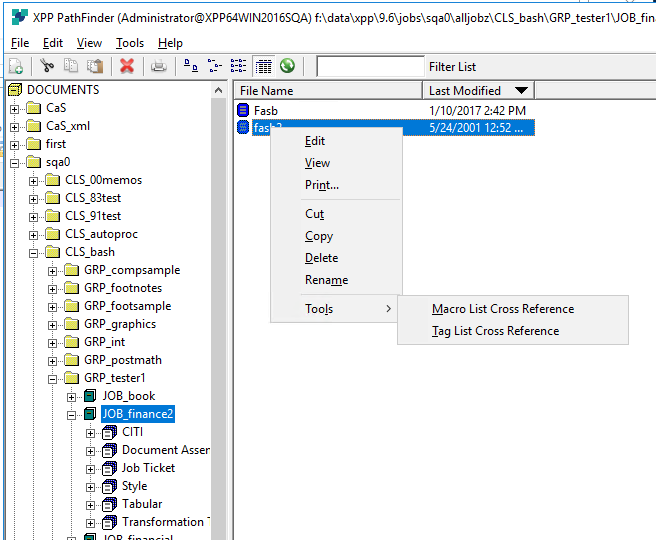Click the XPP PathFinder app icon in title bar

tap(19, 17)
